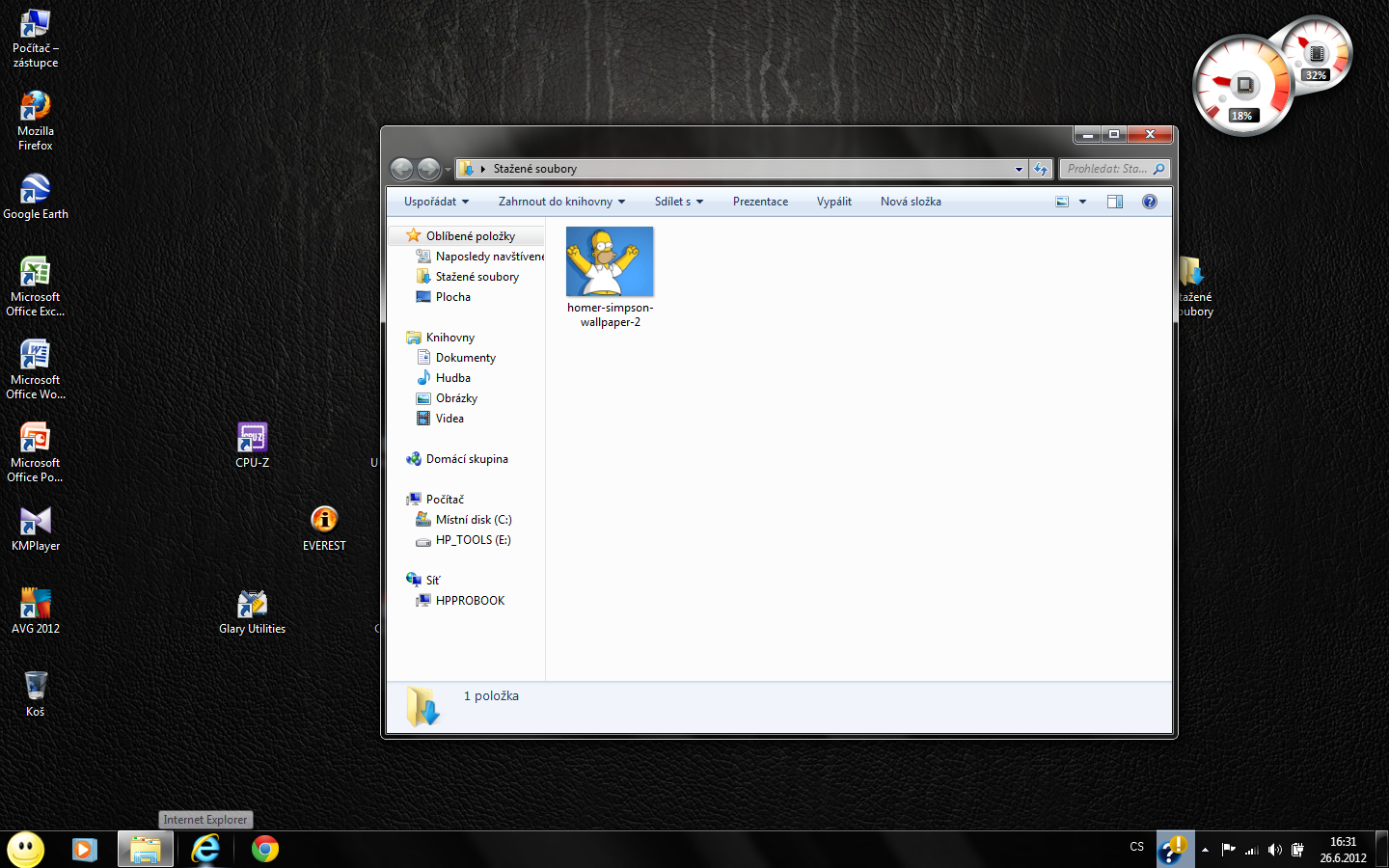
Task: Launch Google Earth from desktop
Action: click(35, 197)
